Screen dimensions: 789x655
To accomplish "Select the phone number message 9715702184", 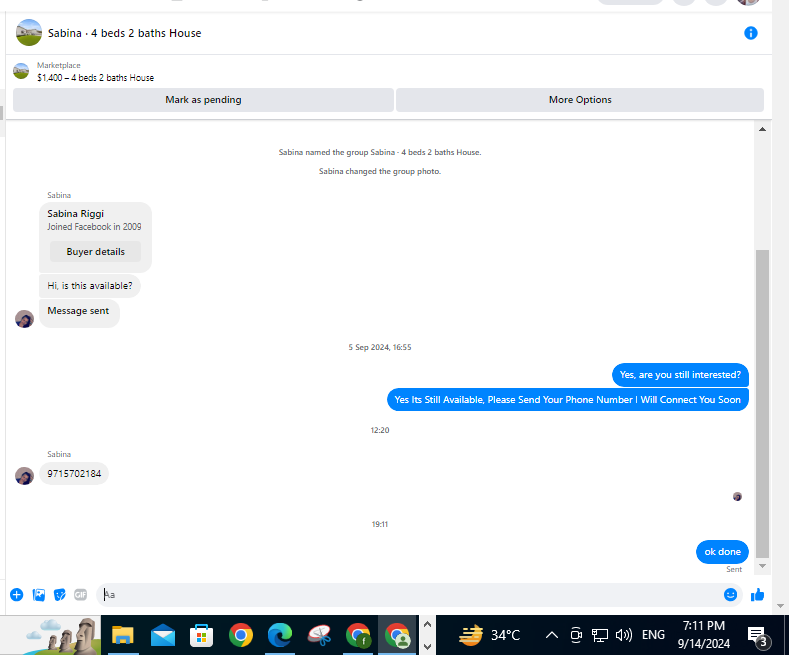I will tap(74, 473).
